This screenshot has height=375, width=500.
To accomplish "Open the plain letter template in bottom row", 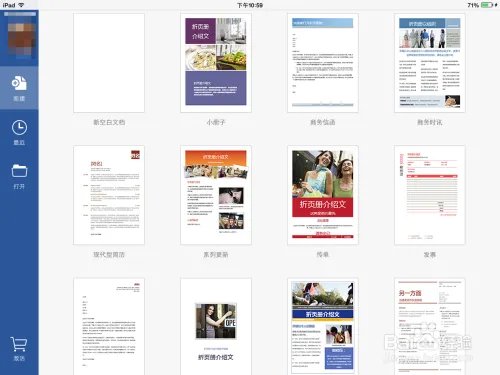I will point(109,326).
